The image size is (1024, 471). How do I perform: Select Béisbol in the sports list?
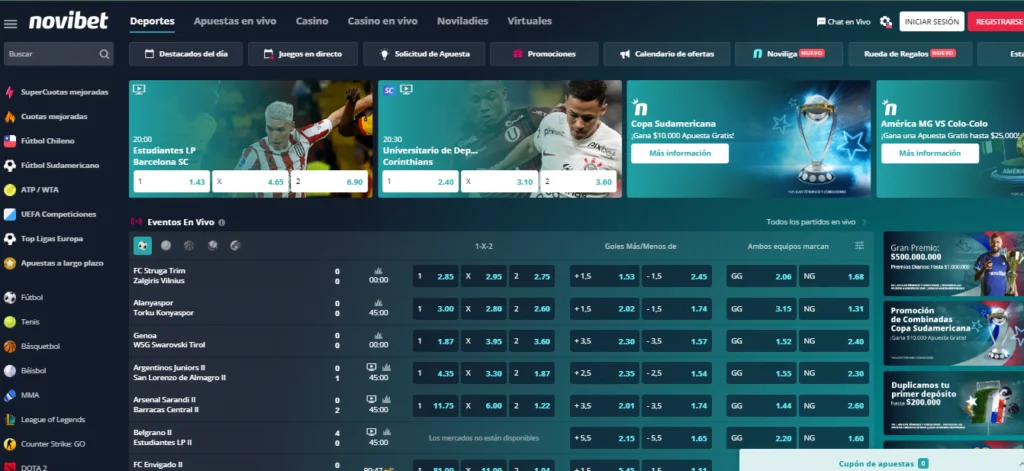(25, 371)
